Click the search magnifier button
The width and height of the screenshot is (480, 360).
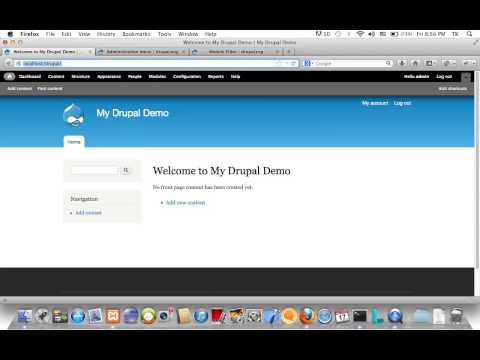(x=126, y=170)
